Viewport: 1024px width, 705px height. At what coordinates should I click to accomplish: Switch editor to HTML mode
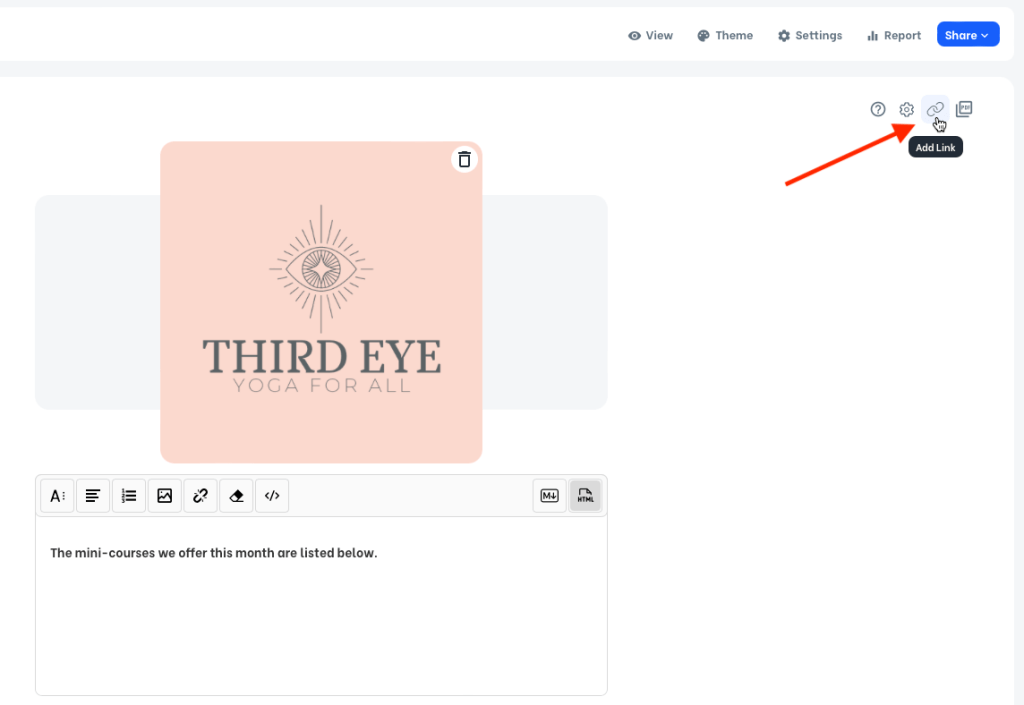pyautogui.click(x=585, y=495)
